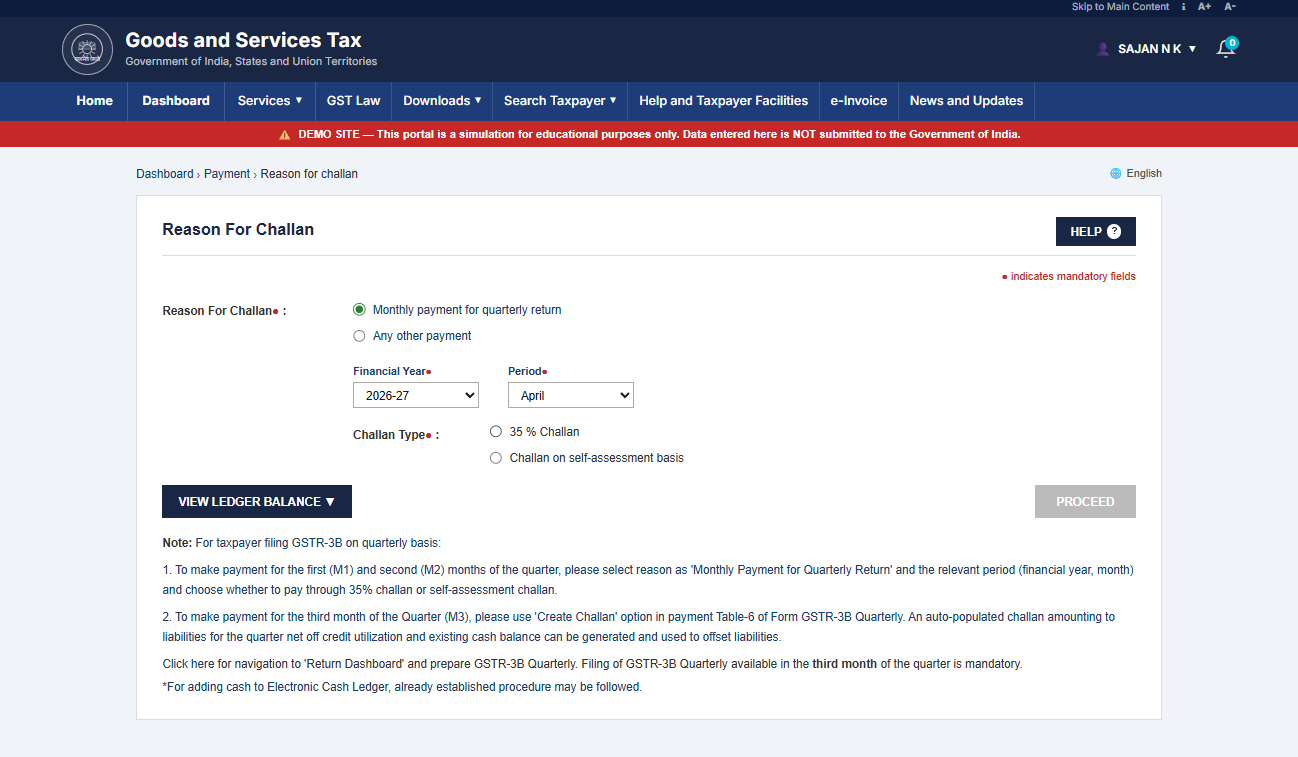Screen dimensions: 1298x757
Task: Click the 'Goods and Services Tax' title
Action: pyautogui.click(x=243, y=41)
